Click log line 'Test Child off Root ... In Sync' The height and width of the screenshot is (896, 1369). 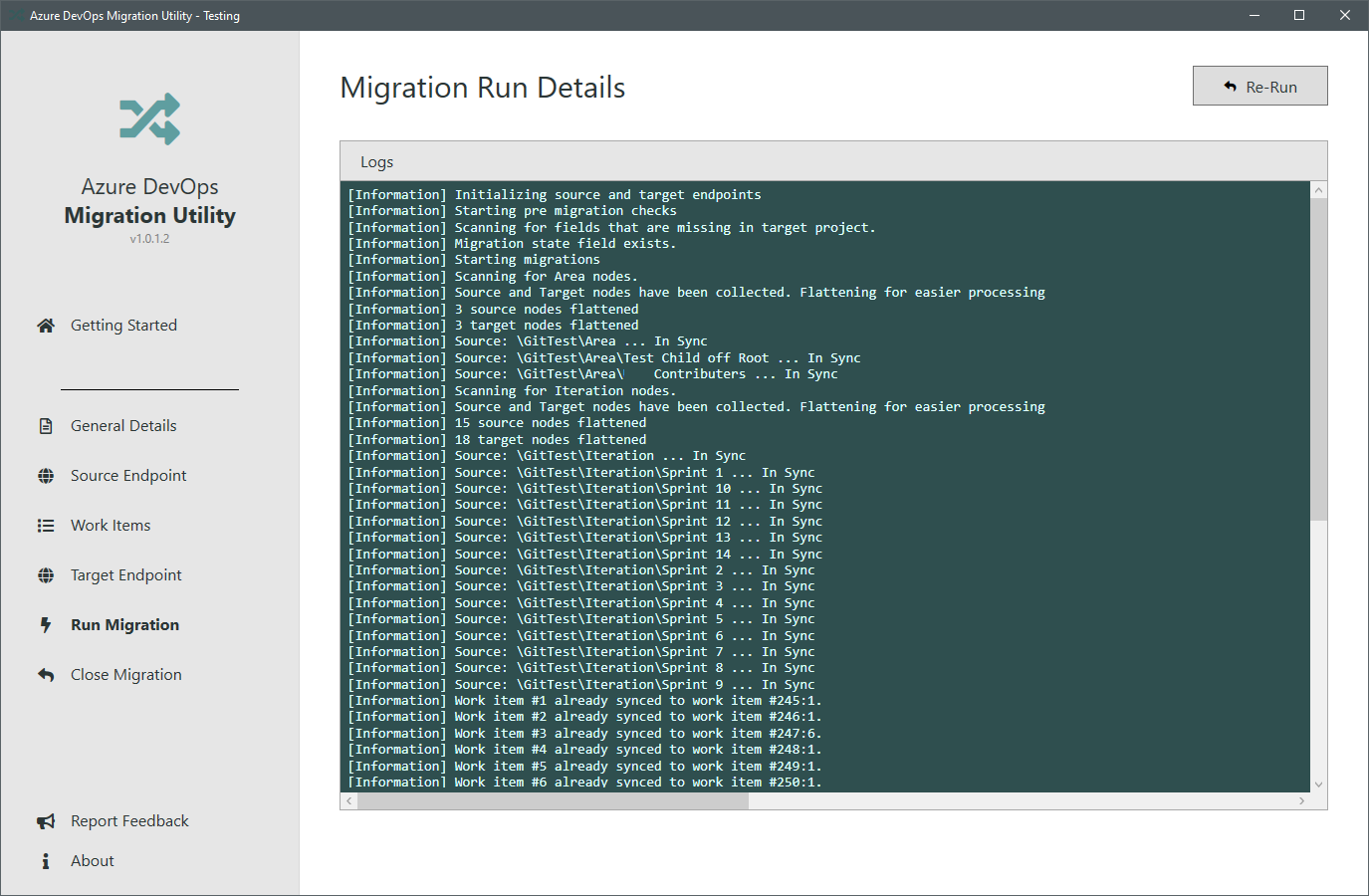click(x=604, y=358)
